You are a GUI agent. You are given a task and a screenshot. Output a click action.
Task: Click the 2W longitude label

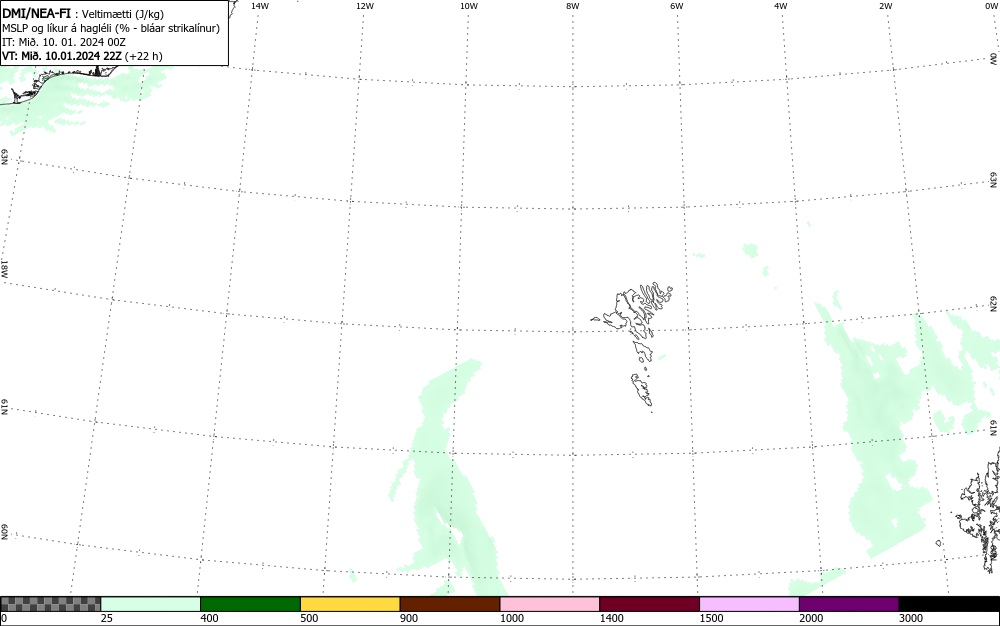coord(885,6)
